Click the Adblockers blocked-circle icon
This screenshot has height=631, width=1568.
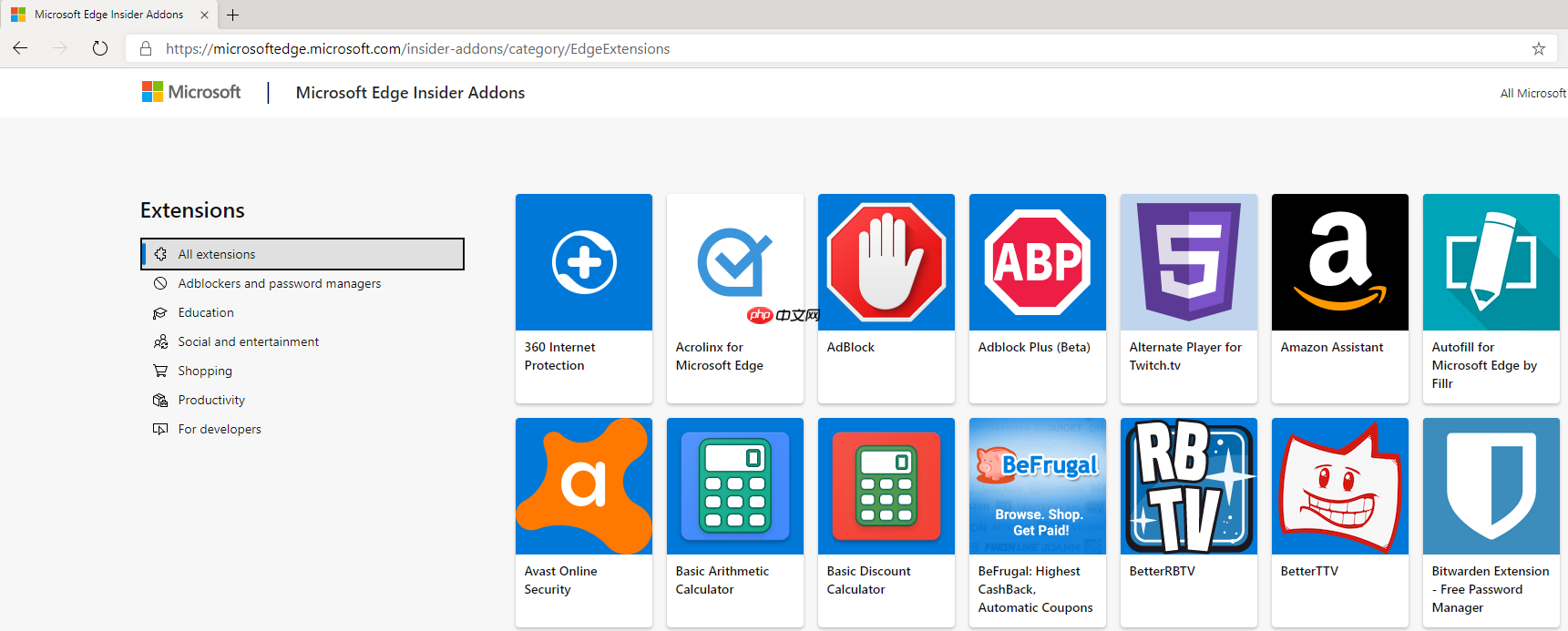coord(160,283)
